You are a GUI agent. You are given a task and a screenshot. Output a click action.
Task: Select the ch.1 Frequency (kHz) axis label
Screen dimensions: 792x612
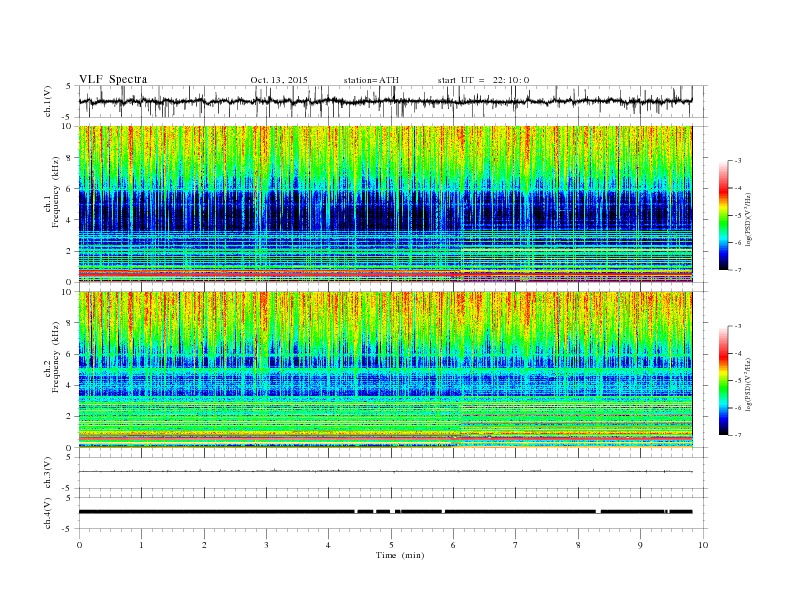[x=52, y=192]
